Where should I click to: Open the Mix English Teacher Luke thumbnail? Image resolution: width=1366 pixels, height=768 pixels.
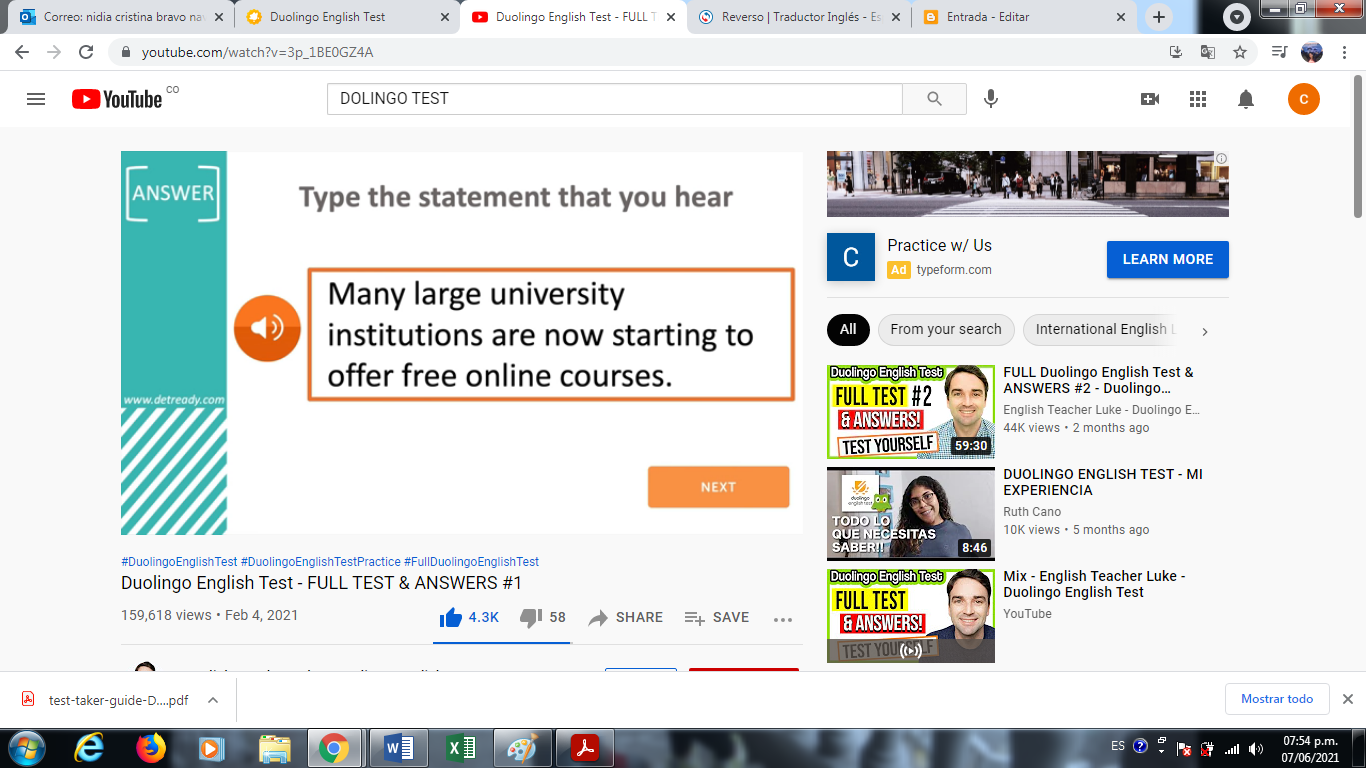pos(911,616)
